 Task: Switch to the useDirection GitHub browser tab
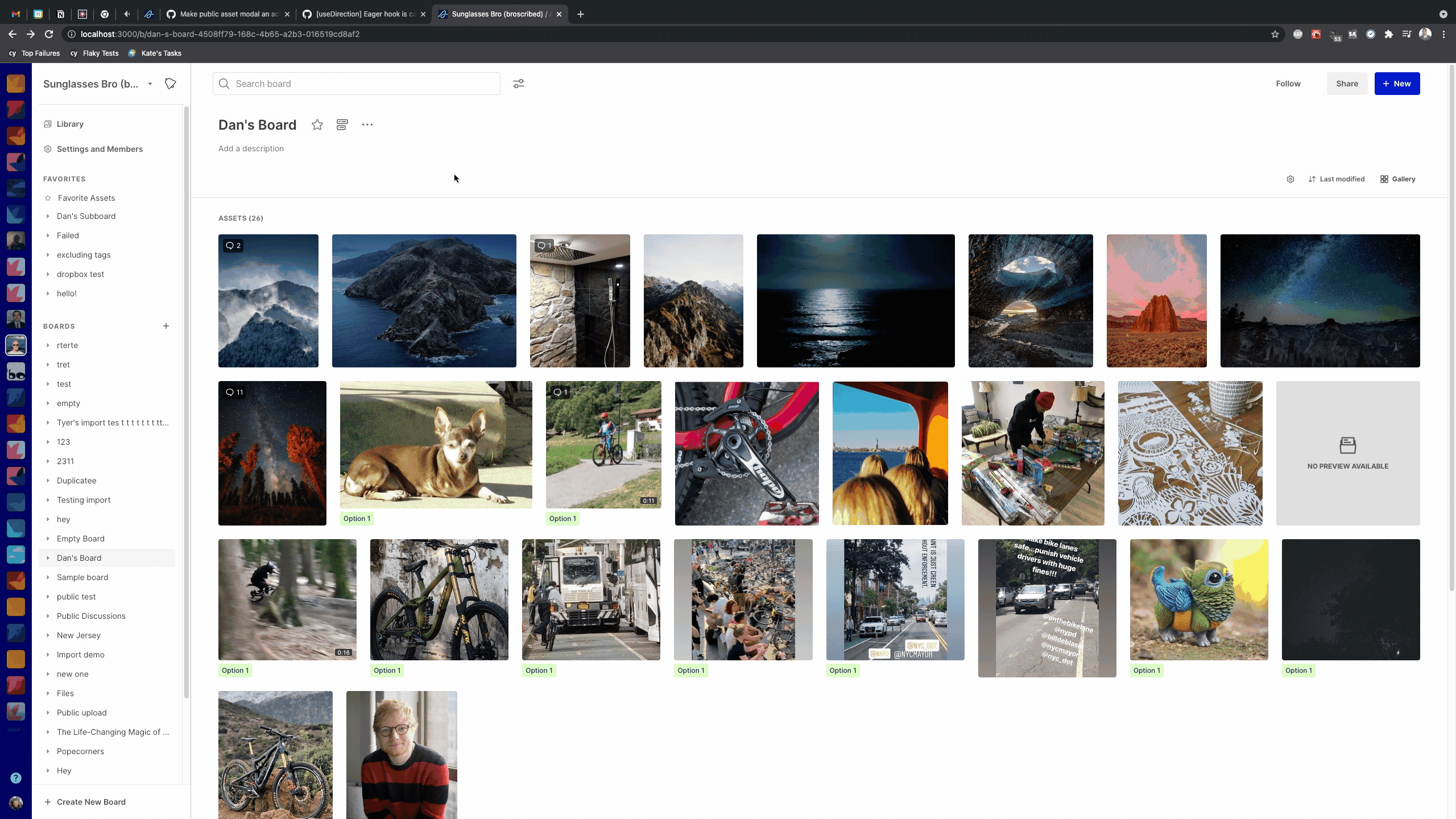pos(364,14)
